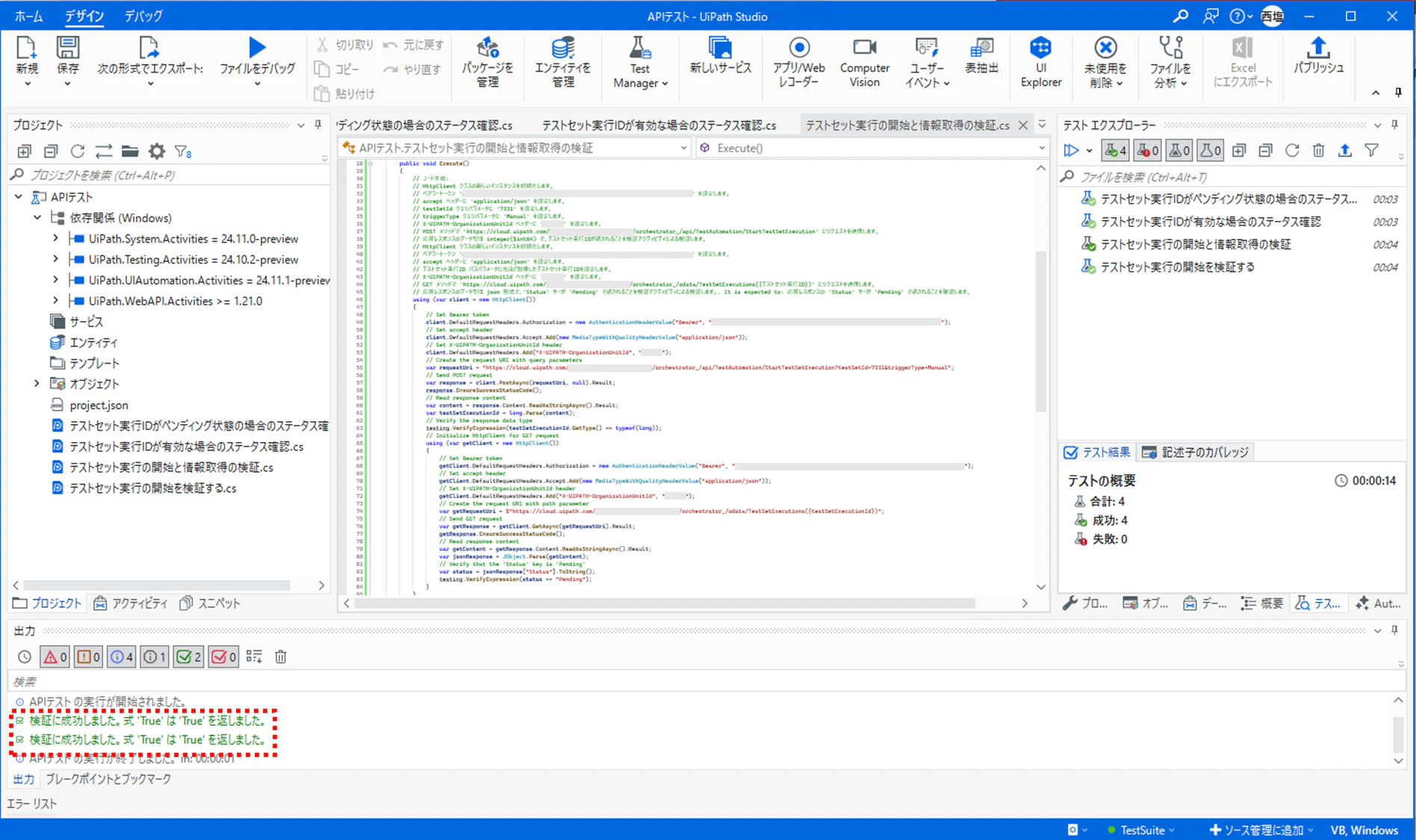Click TestSuite in status bar

point(1140,830)
